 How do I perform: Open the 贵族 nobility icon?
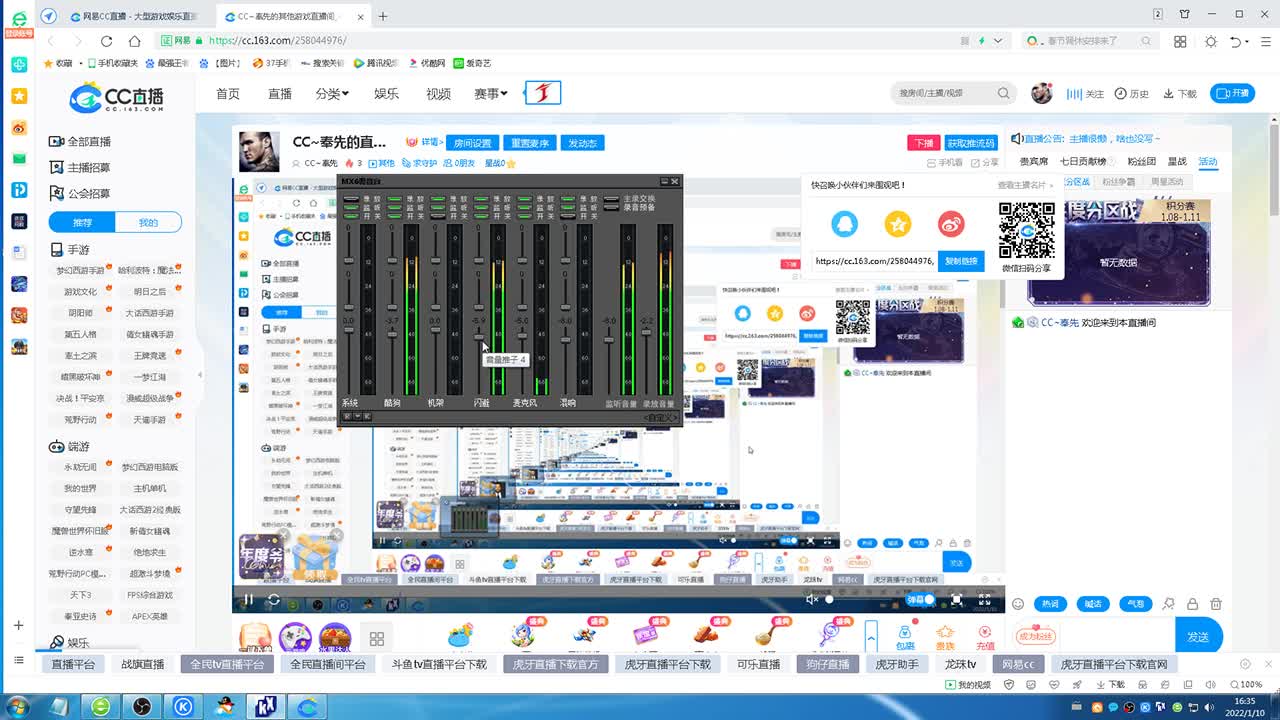(945, 636)
